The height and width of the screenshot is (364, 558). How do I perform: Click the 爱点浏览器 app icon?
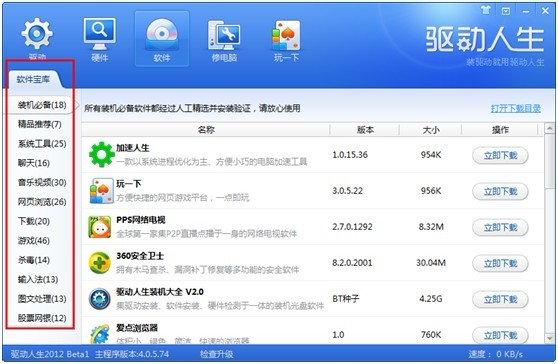100,334
